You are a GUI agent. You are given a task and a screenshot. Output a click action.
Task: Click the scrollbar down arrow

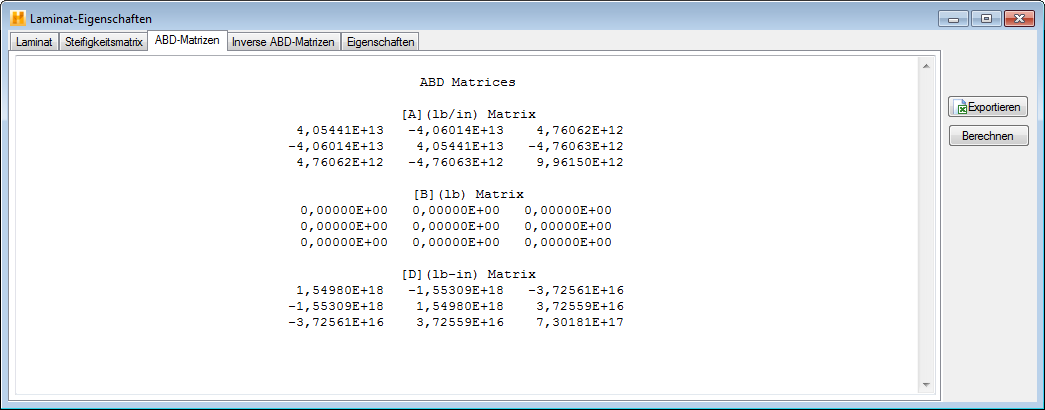[x=925, y=385]
